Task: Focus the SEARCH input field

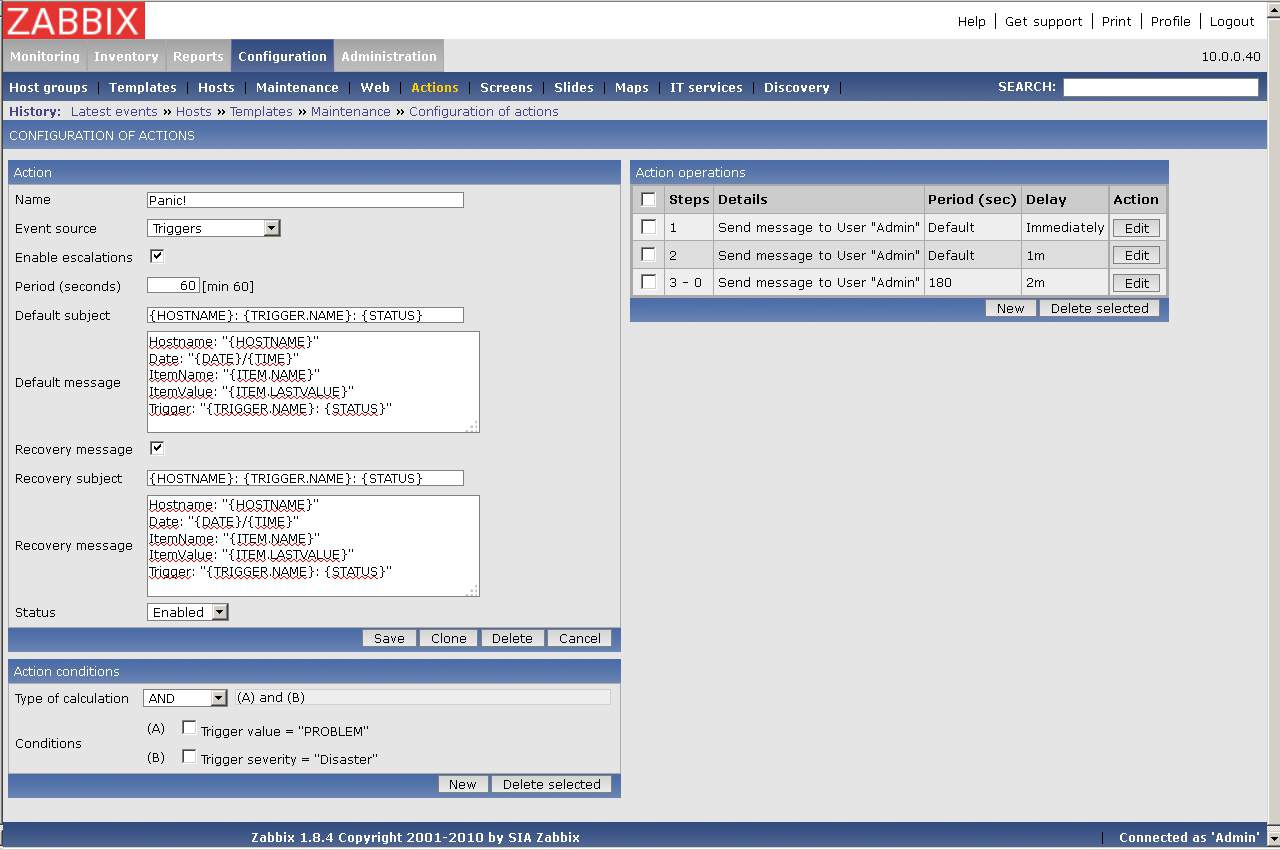Action: tap(1160, 87)
